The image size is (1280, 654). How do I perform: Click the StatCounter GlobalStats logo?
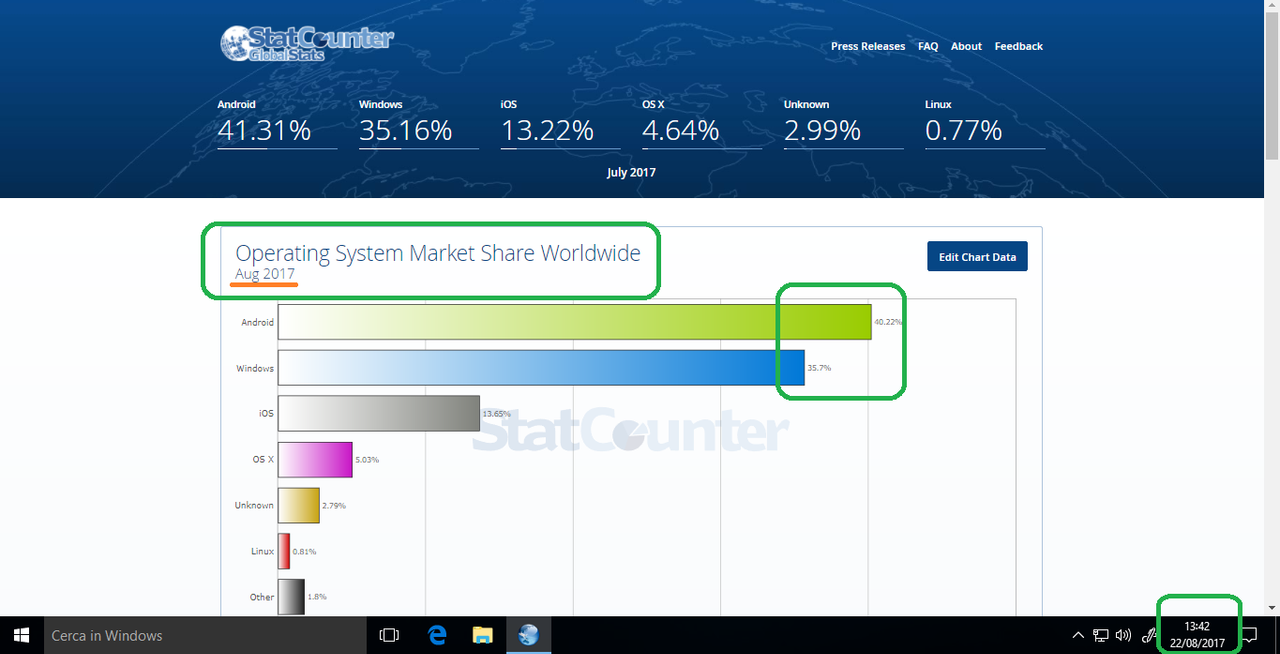tap(306, 44)
